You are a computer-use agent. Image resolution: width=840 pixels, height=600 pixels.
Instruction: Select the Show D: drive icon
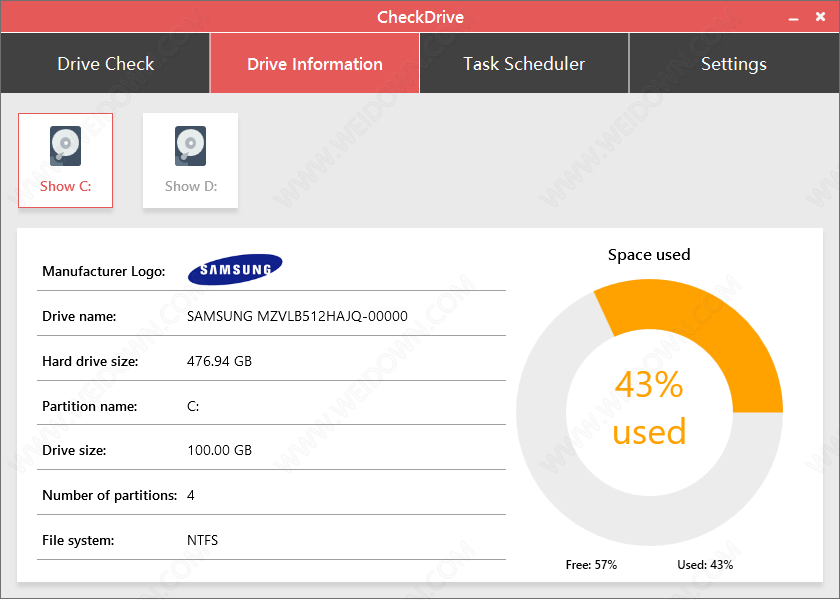pos(190,160)
